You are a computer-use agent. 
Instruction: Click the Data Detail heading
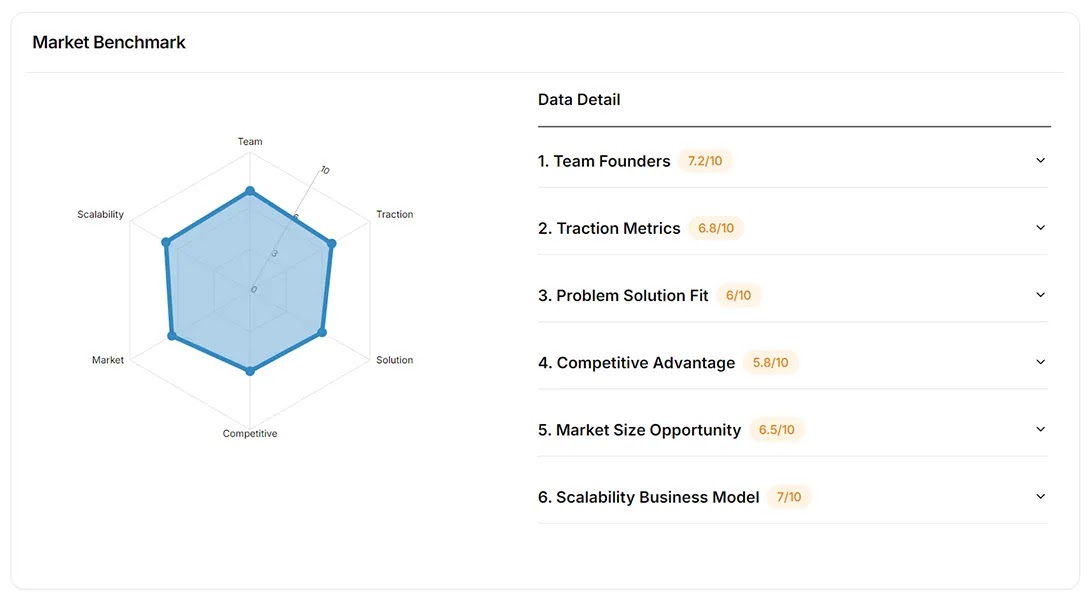point(579,100)
